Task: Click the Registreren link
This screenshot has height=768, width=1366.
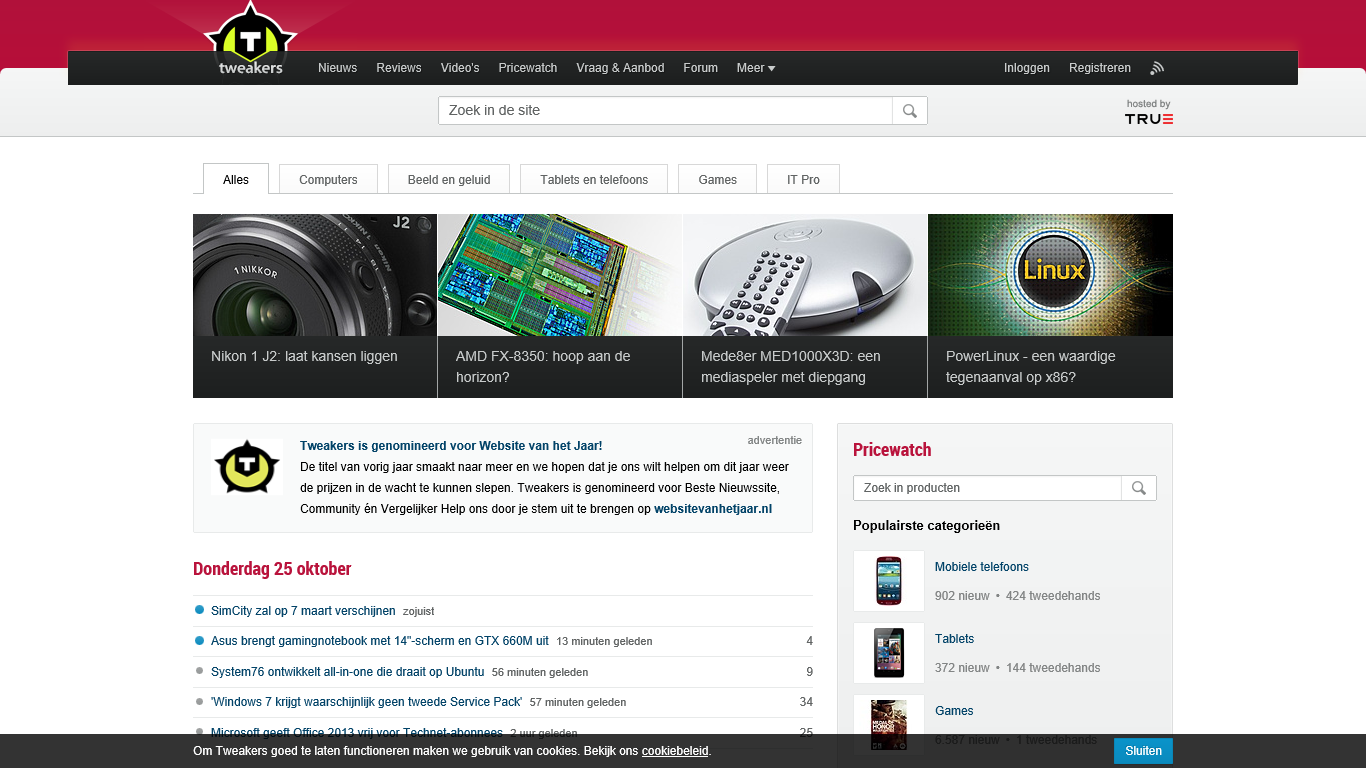Action: (x=1100, y=68)
